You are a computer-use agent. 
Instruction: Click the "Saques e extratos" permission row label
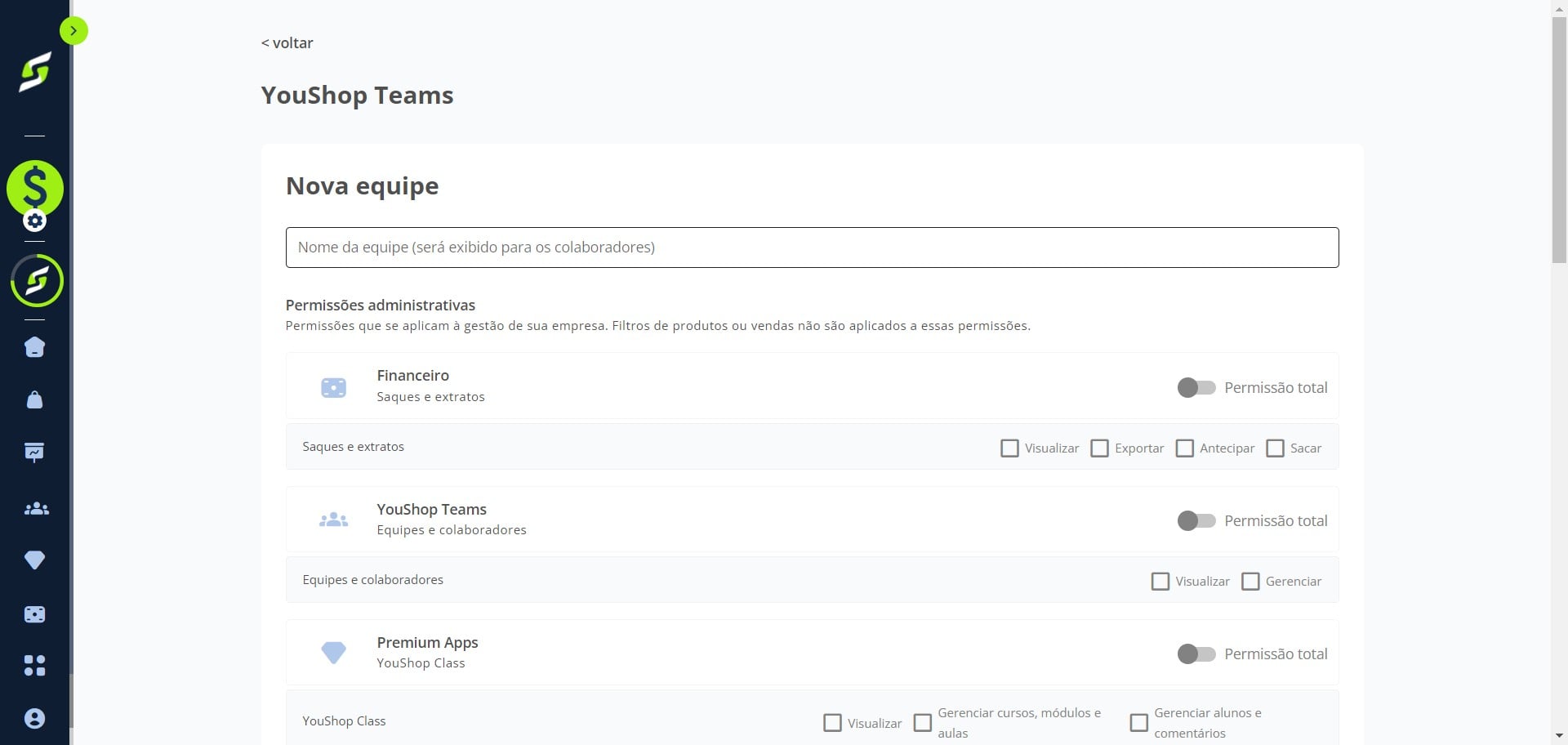click(x=353, y=447)
